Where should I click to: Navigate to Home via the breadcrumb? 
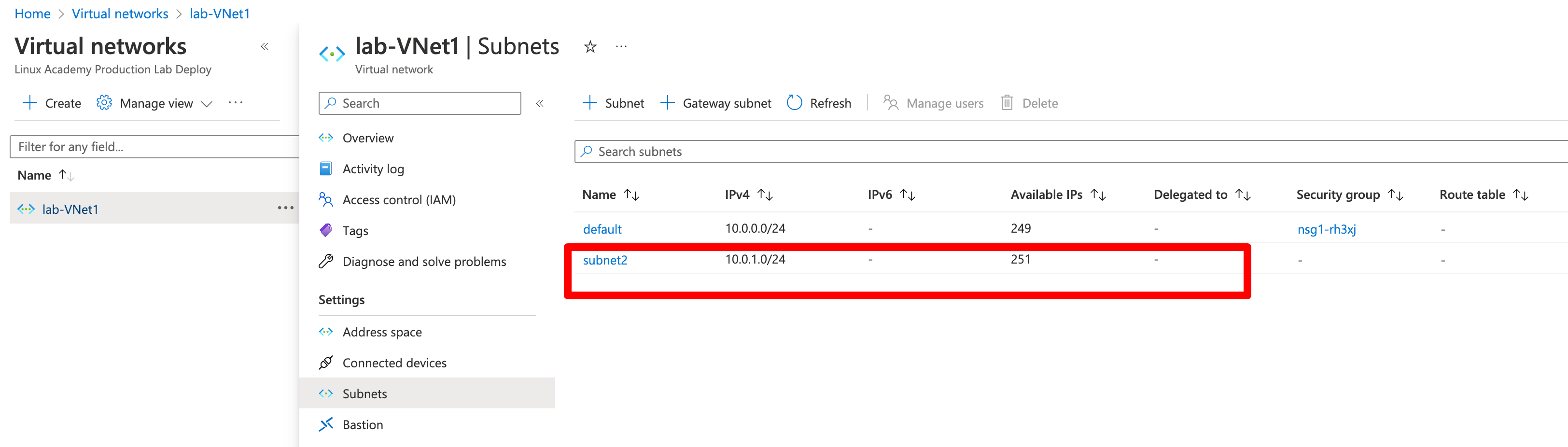32,14
